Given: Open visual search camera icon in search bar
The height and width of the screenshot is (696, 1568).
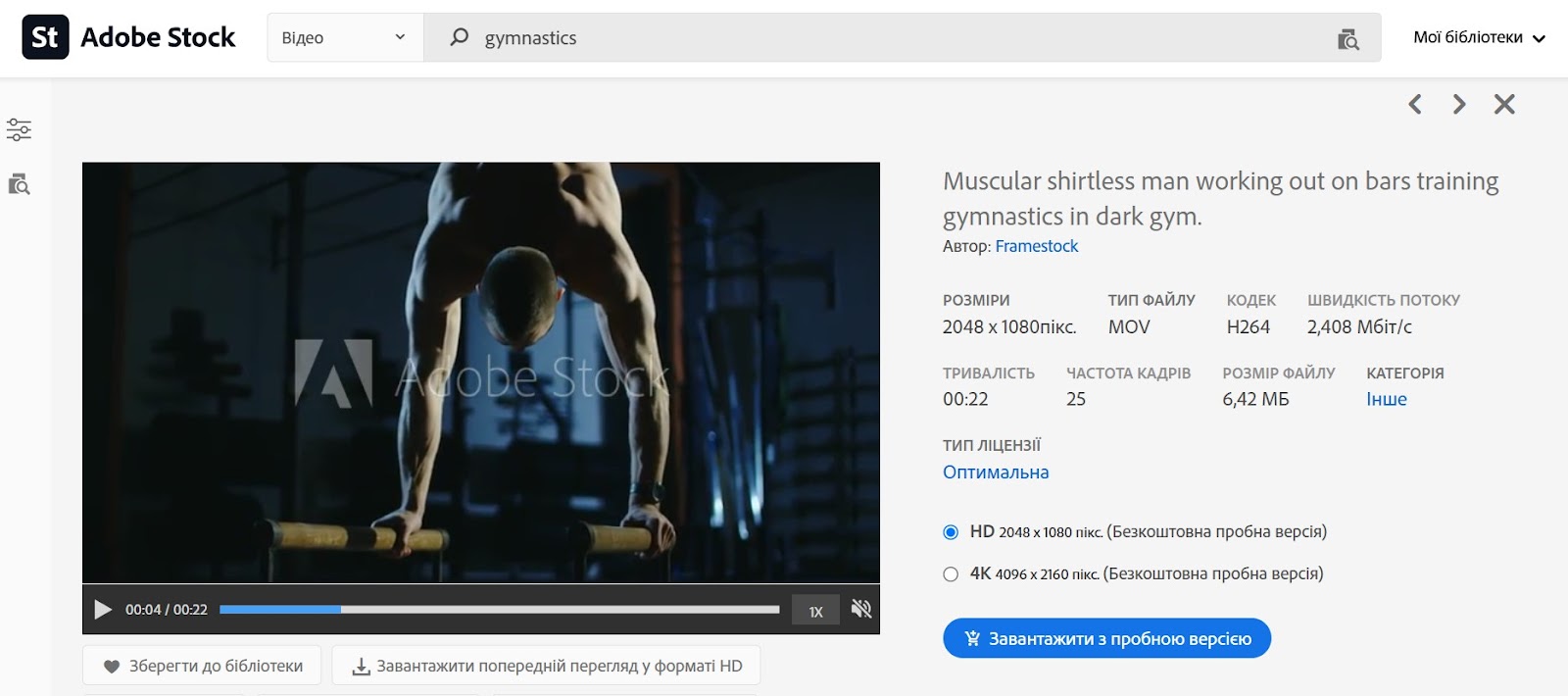Looking at the screenshot, I should (1348, 39).
